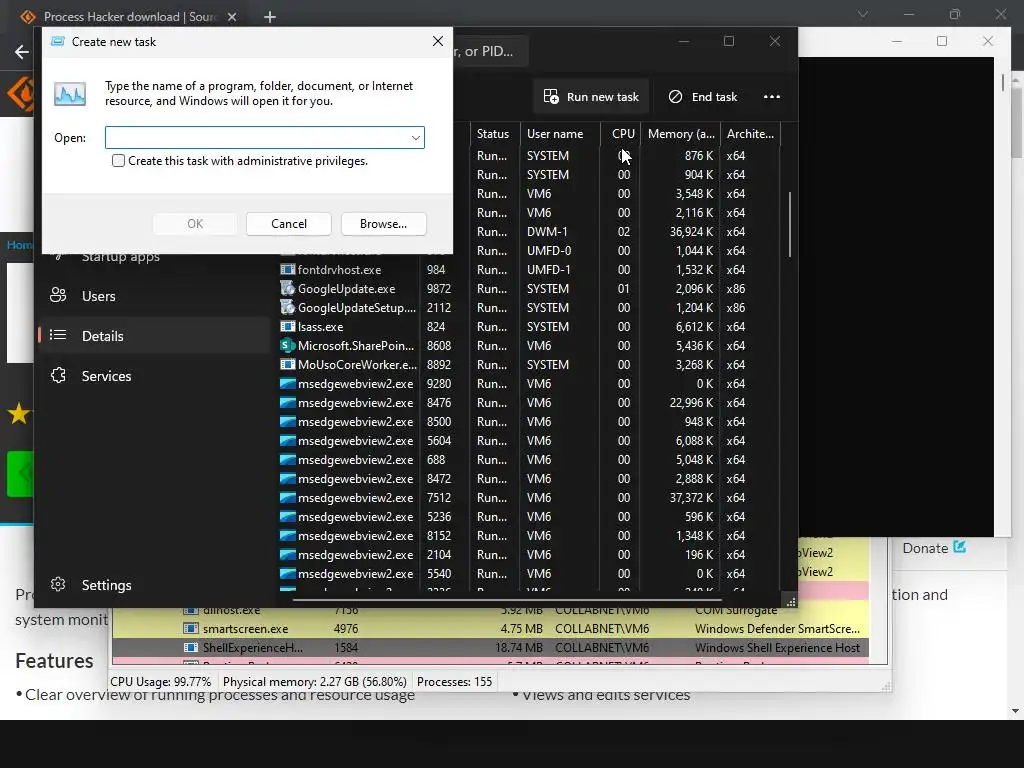
Task: Click icon of msedgewebview2.exe PID 7512
Action: (x=287, y=497)
